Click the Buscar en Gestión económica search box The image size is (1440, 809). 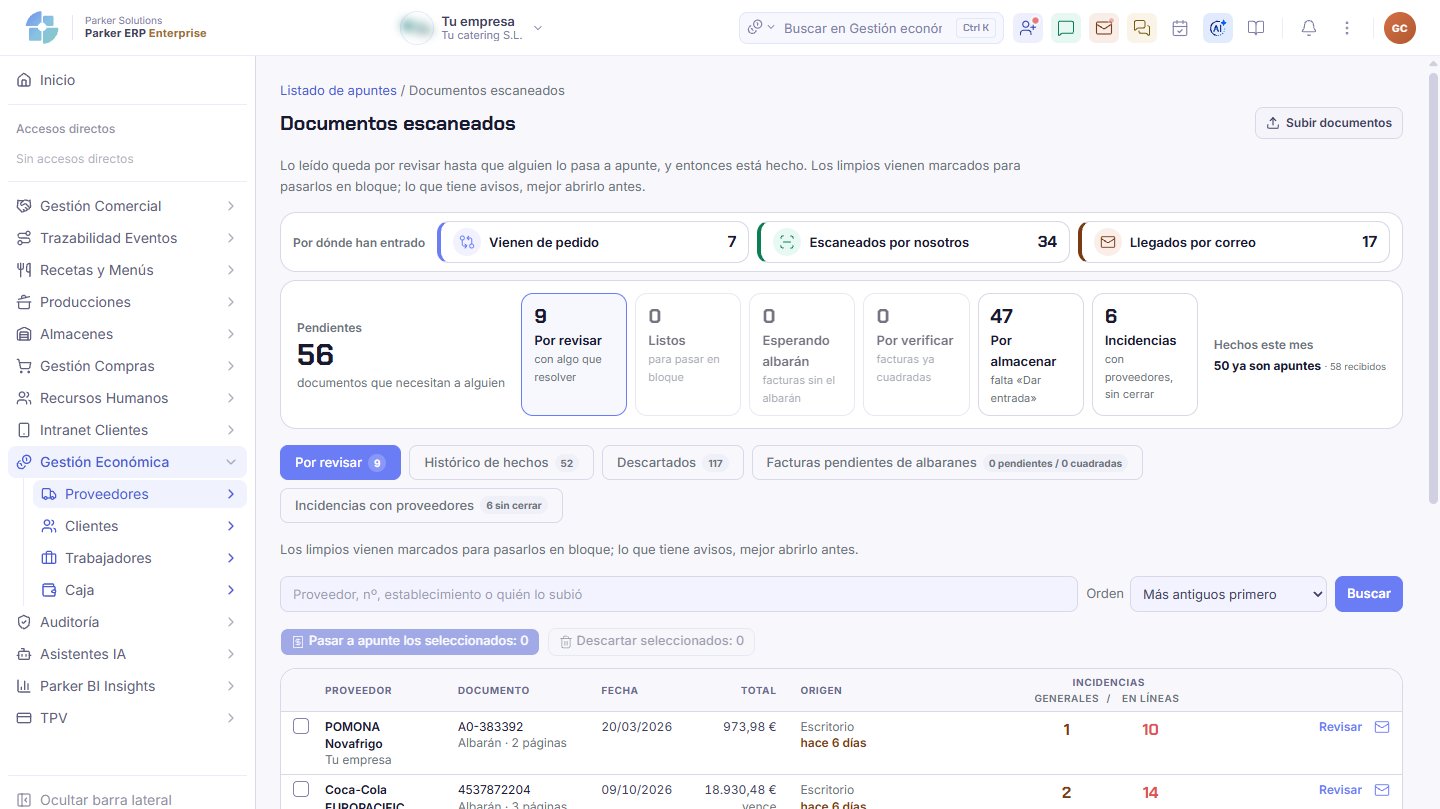(862, 28)
